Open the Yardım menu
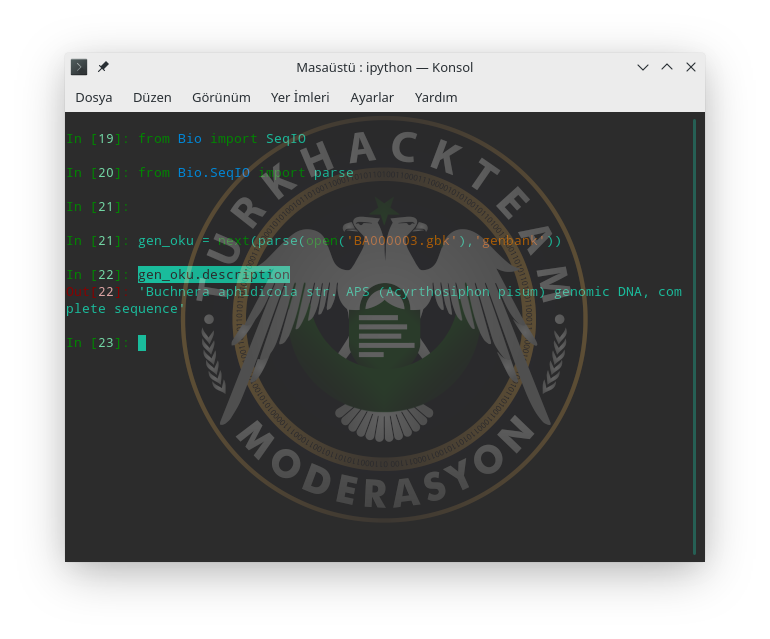Screen dimensions: 770x639 pos(436,97)
